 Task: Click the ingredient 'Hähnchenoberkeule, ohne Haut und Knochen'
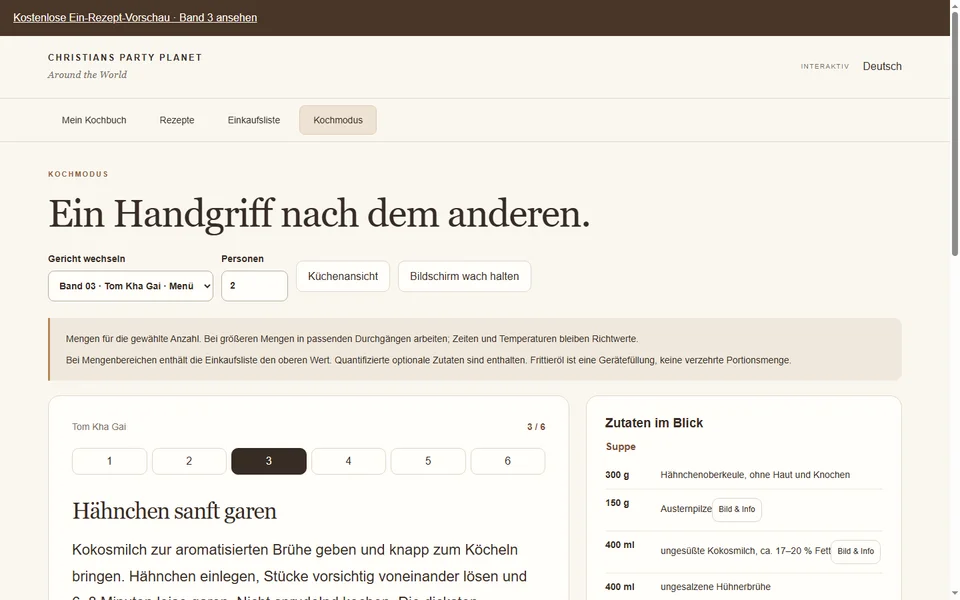coord(755,475)
